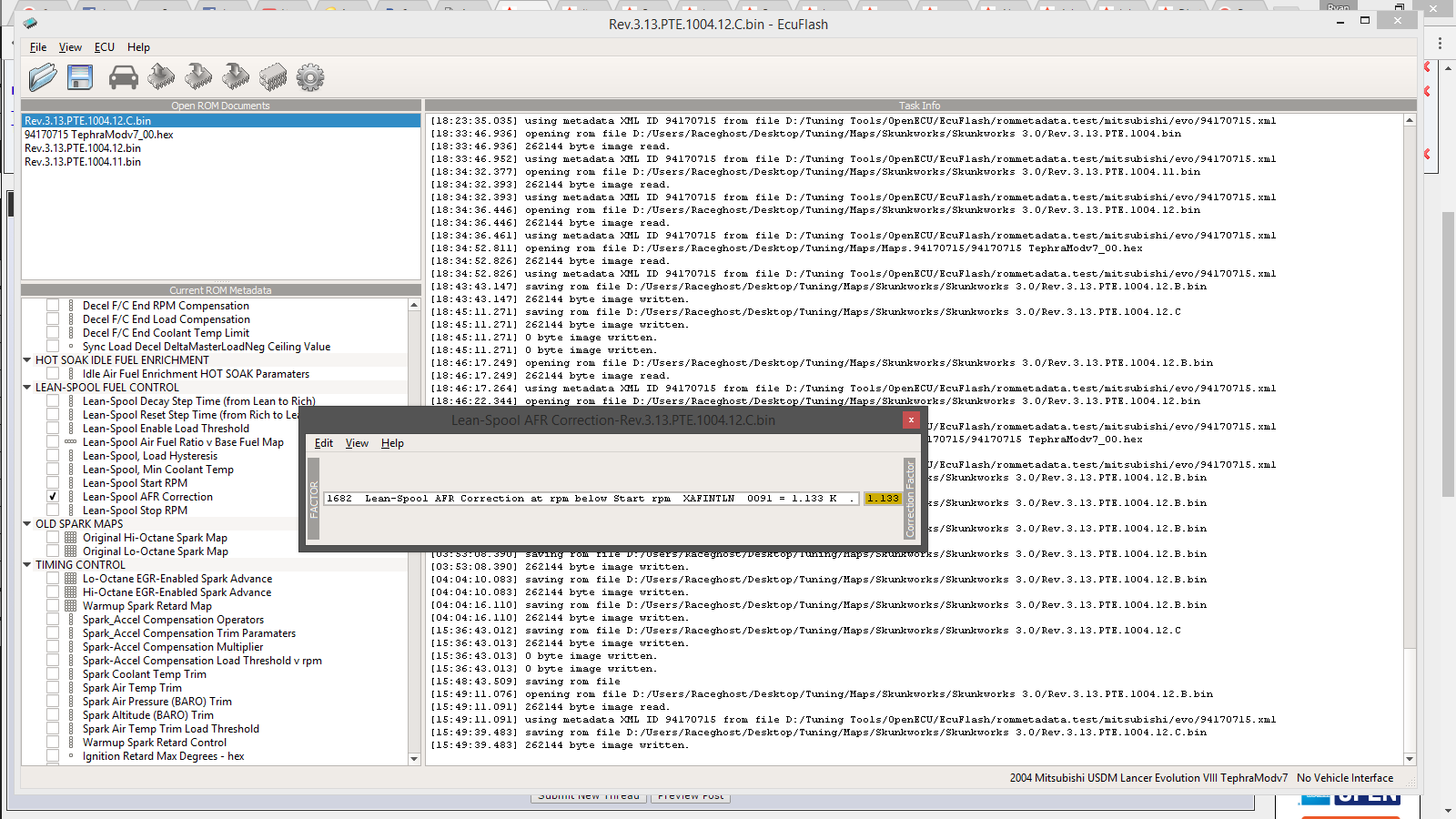Open Options via the gear toolbar icon
Screen dimensions: 1456x819
pos(310,77)
